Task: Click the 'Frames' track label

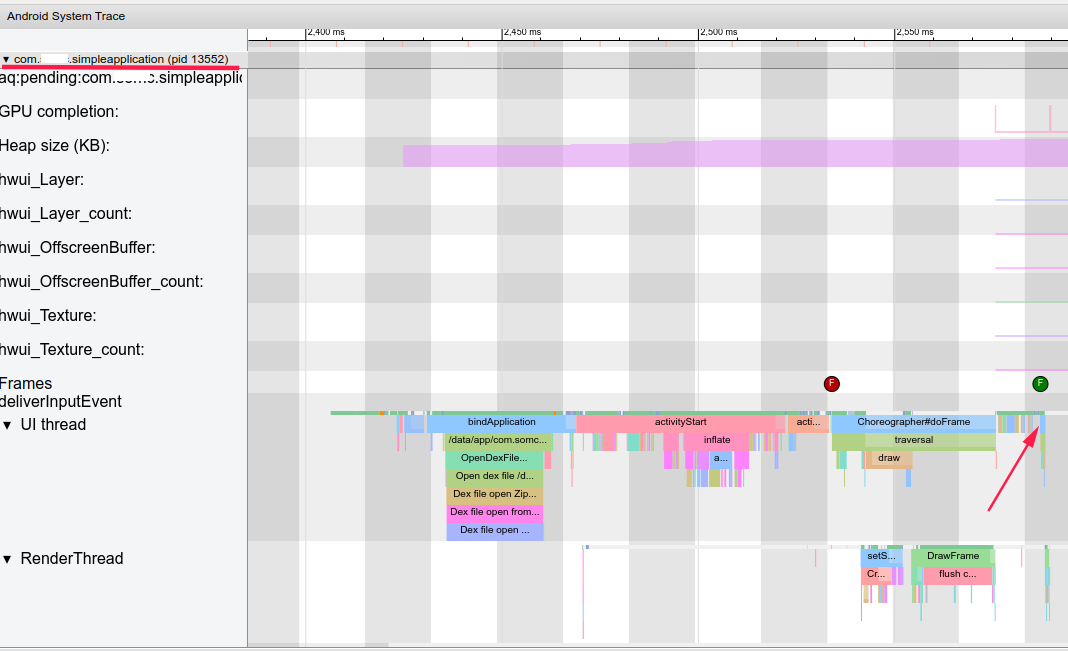Action: pyautogui.click(x=26, y=383)
